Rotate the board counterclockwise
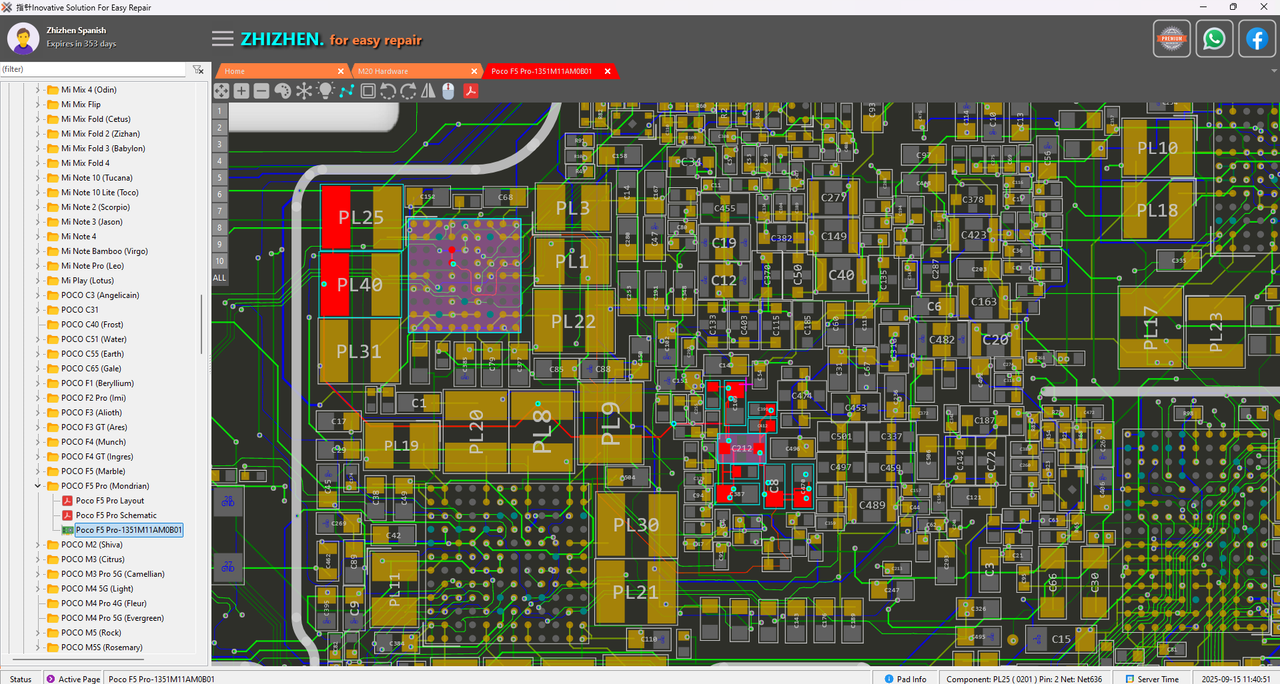 388,91
